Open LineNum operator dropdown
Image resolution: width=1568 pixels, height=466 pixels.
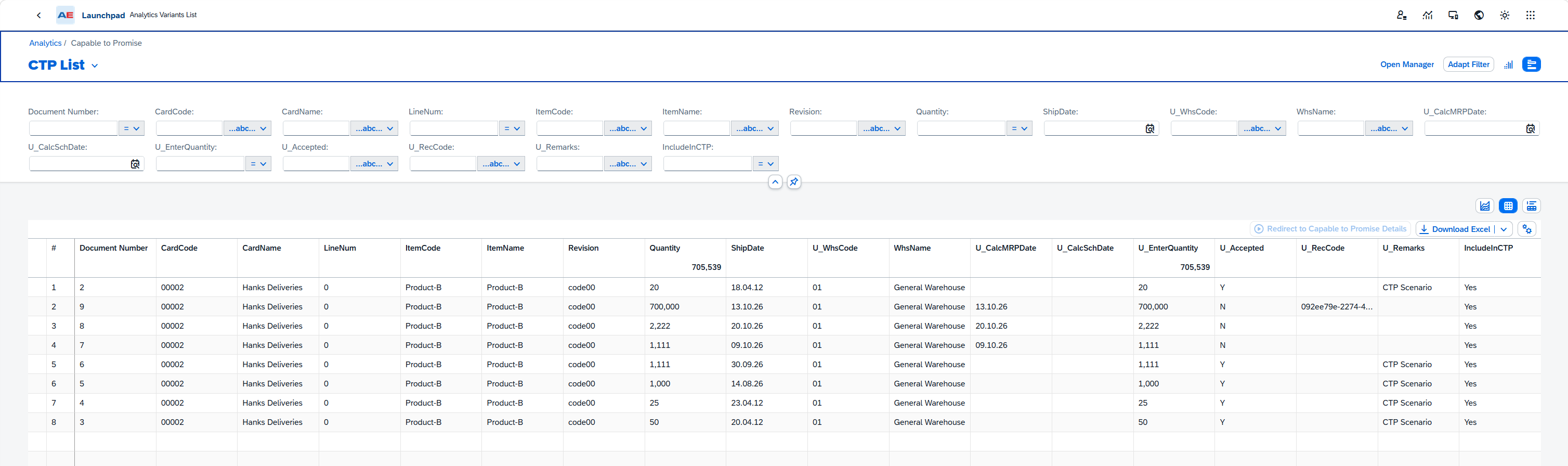512,128
